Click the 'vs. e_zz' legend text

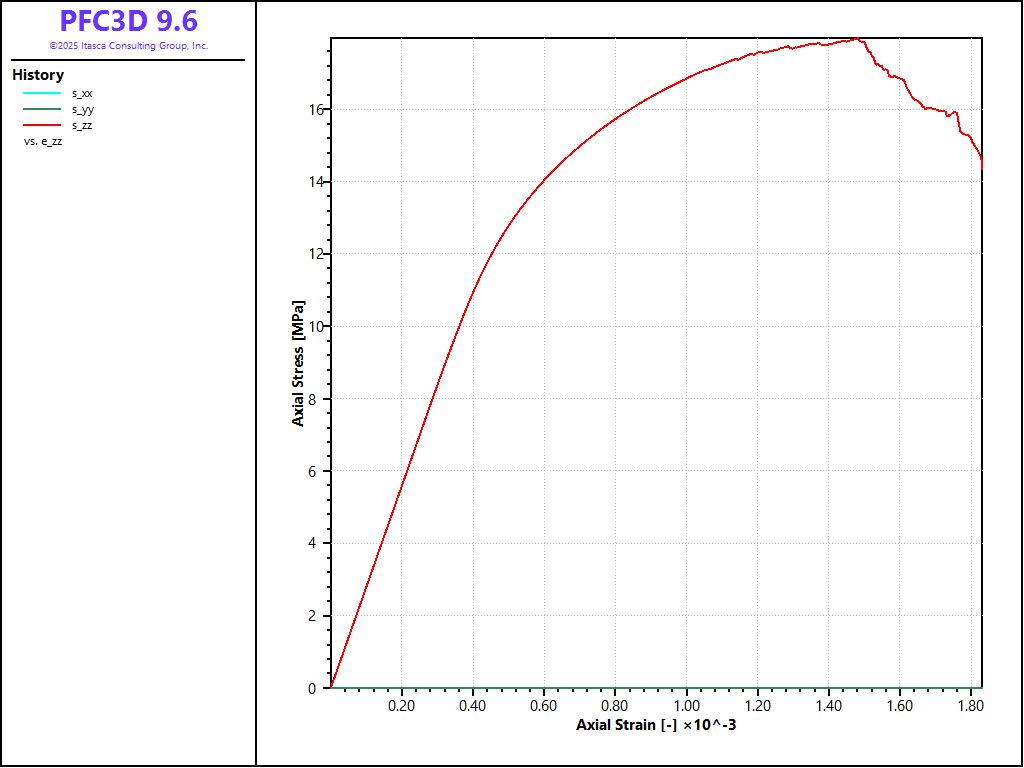pyautogui.click(x=43, y=142)
